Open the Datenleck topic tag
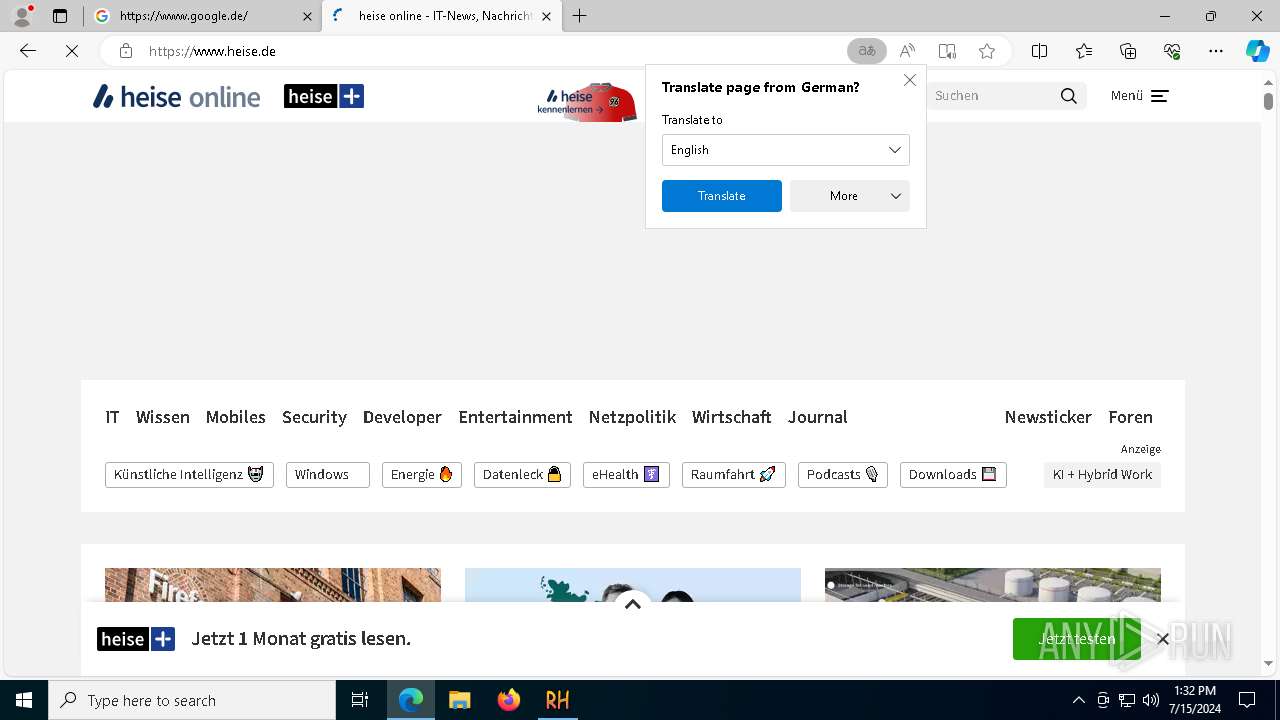The width and height of the screenshot is (1280, 720). click(522, 475)
